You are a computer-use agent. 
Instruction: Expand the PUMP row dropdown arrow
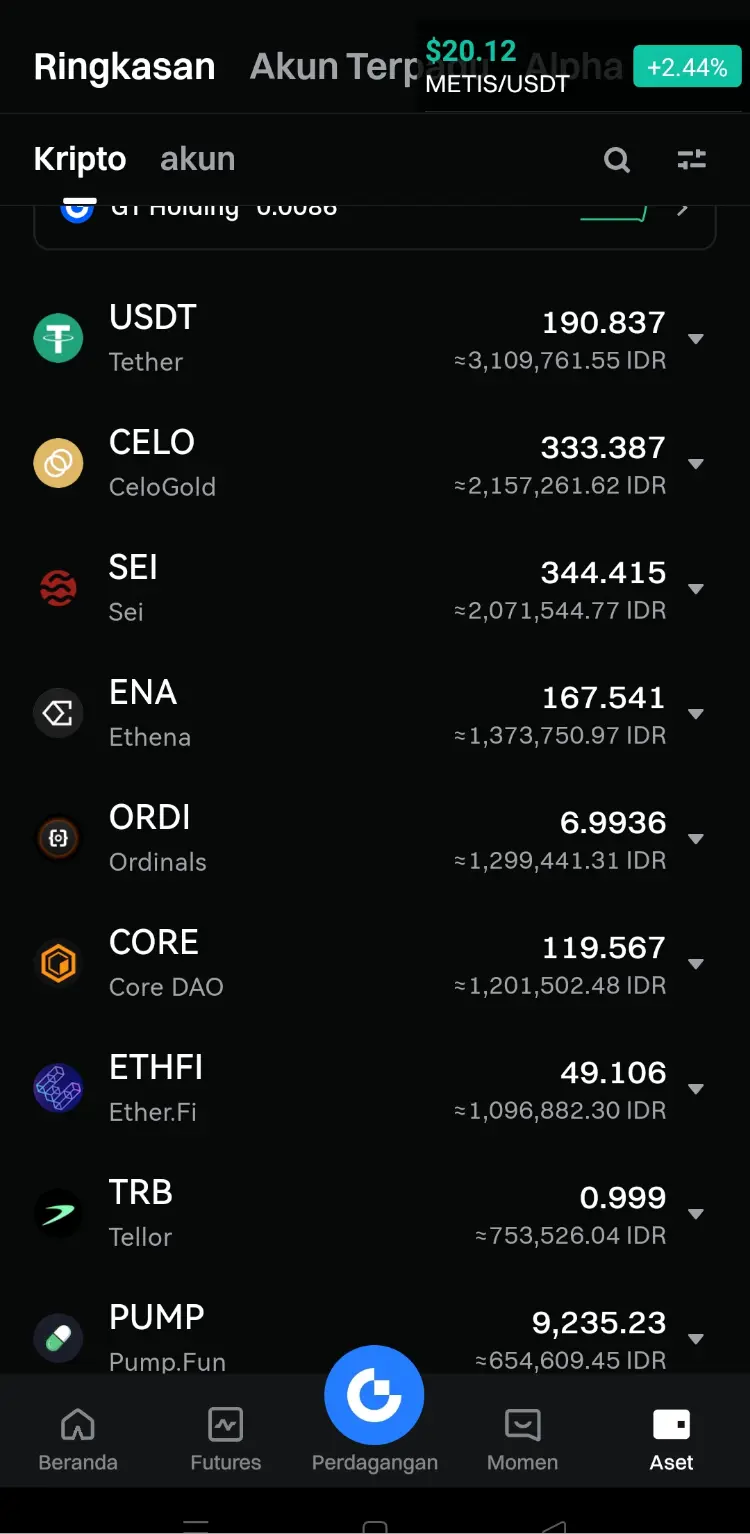click(696, 1339)
